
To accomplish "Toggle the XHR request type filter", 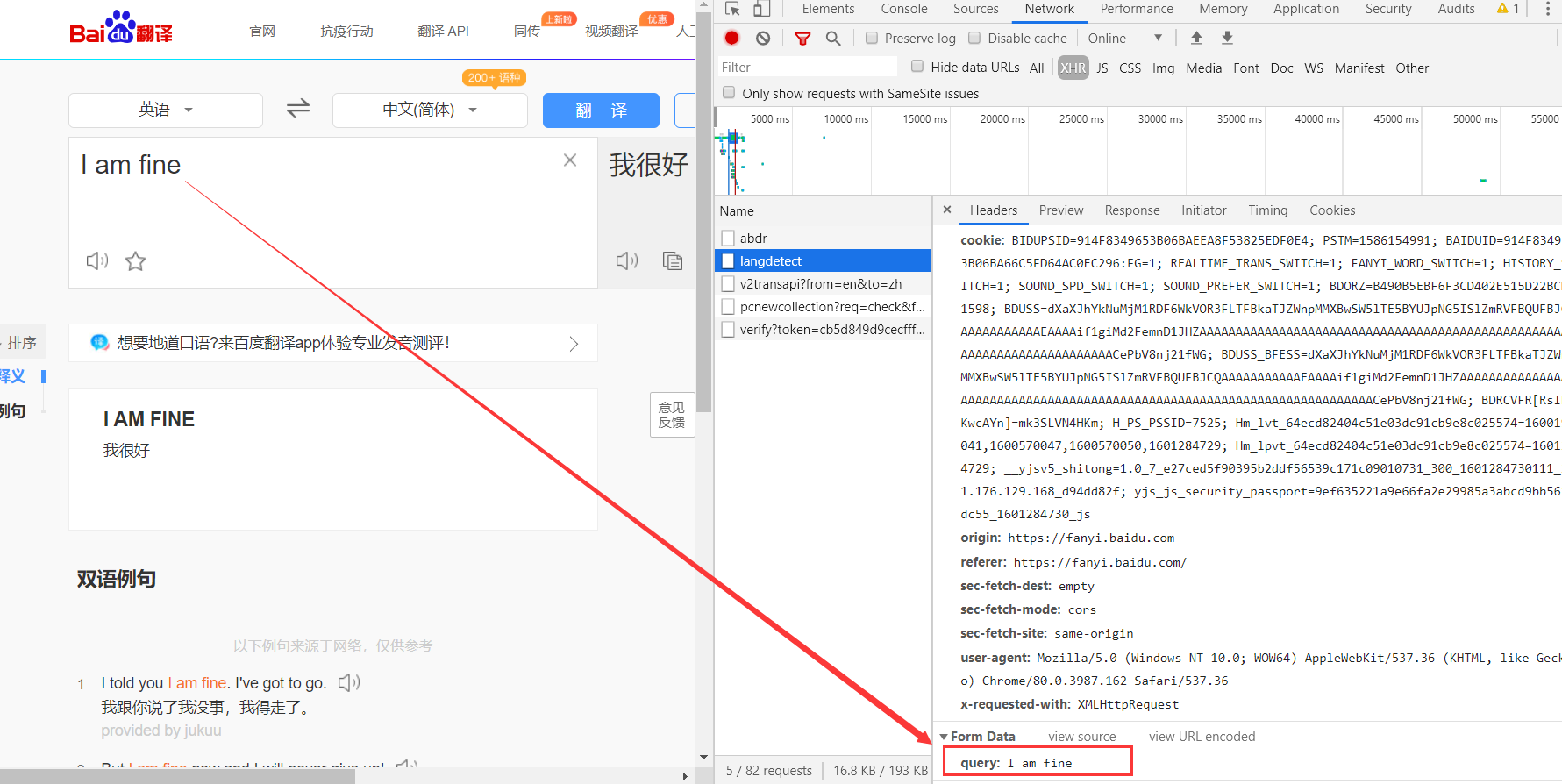I will [x=1073, y=68].
